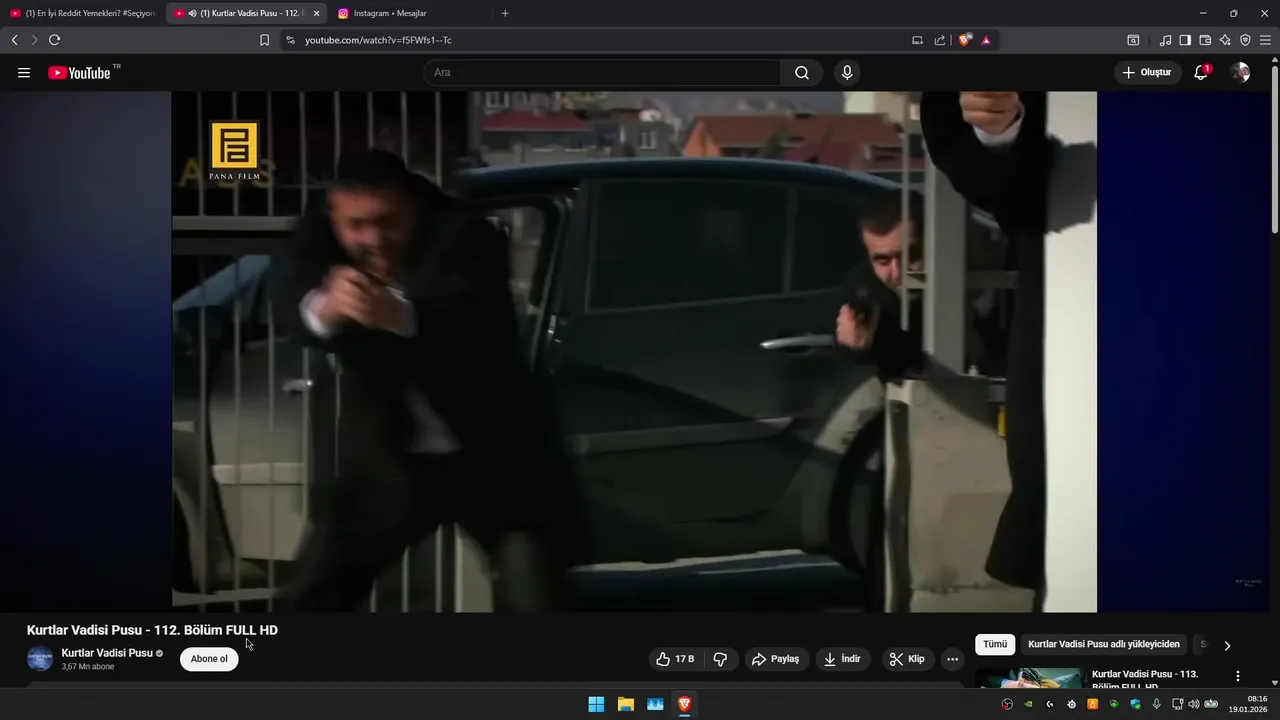
Task: Open the Brave main hamburger menu
Action: coord(1265,40)
